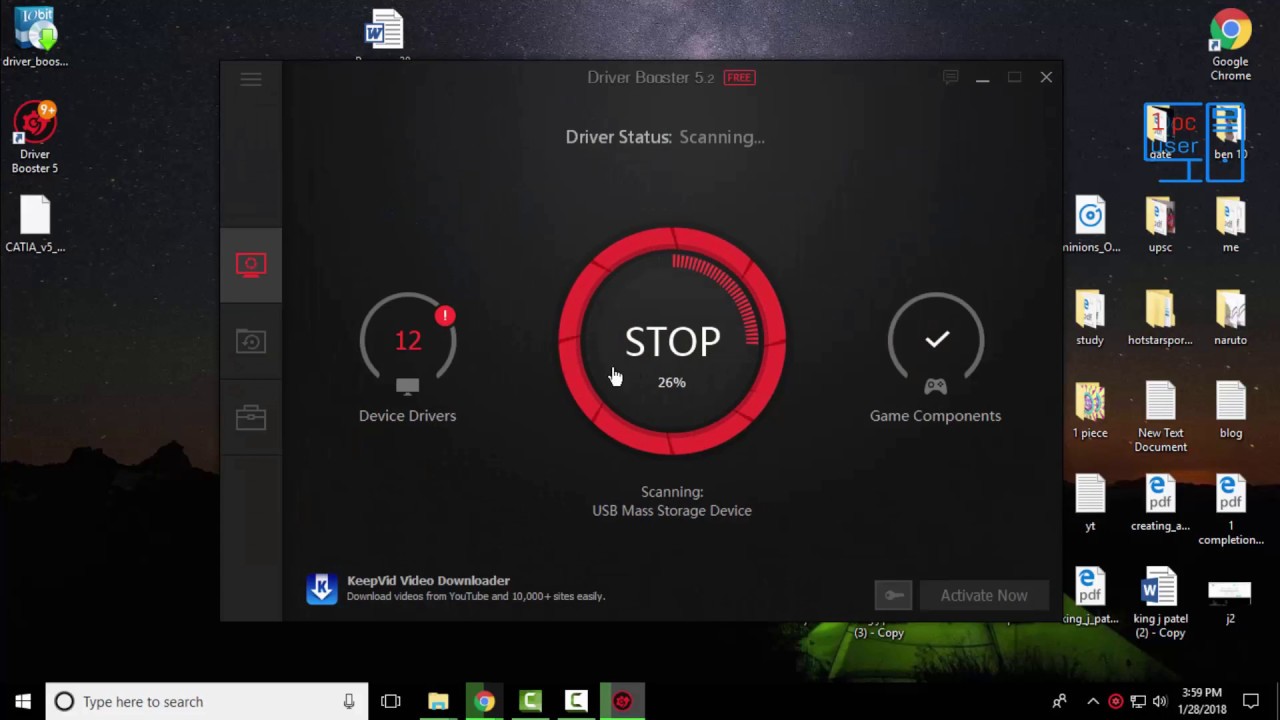The image size is (1280, 720).
Task: Open the People icon in the system tray
Action: click(x=1059, y=701)
